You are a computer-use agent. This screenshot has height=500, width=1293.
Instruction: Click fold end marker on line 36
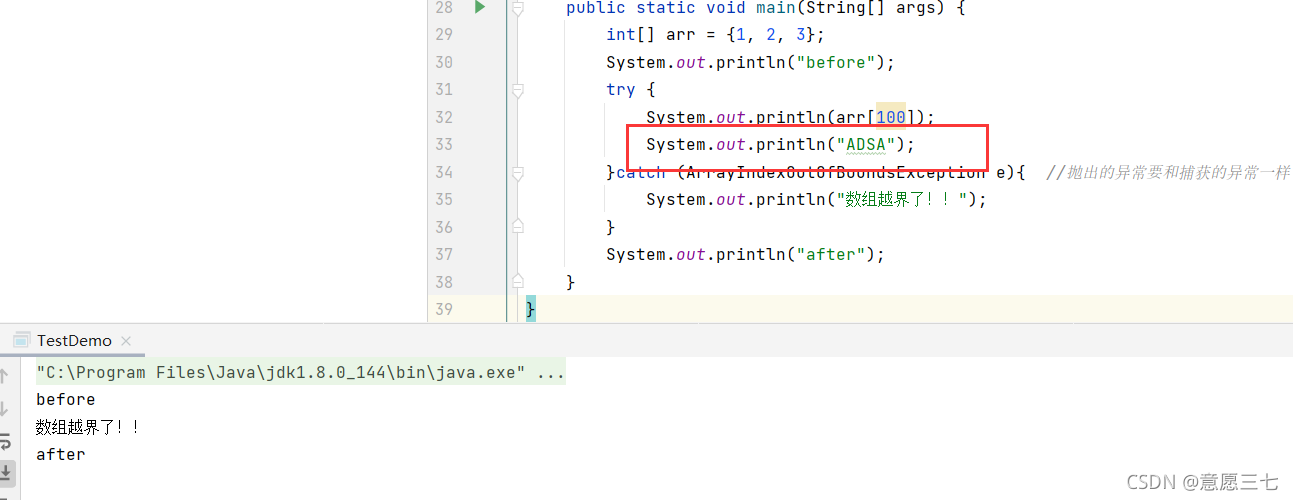pyautogui.click(x=518, y=227)
